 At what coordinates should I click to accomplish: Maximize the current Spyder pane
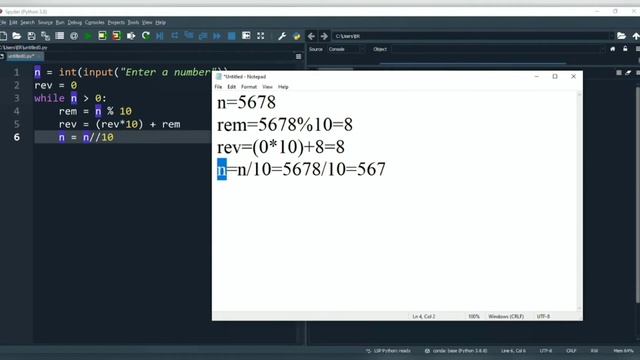pyautogui.click(x=246, y=36)
